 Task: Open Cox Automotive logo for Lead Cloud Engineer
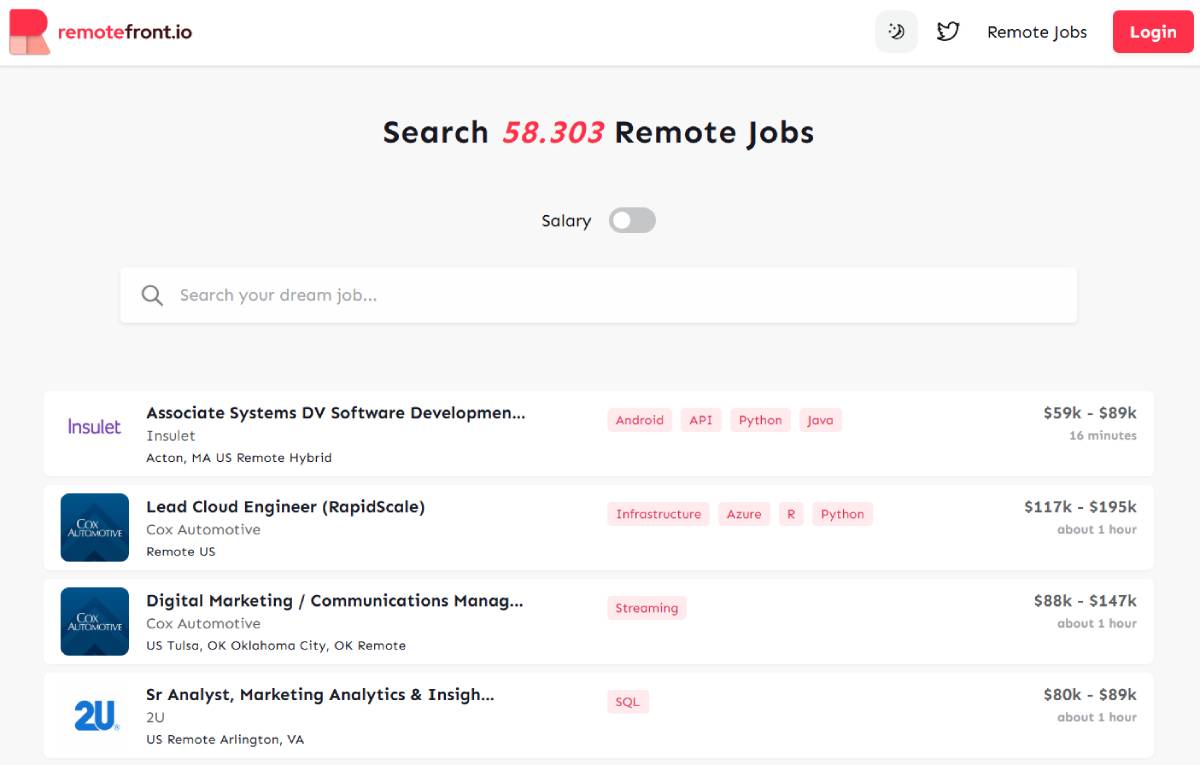95,527
